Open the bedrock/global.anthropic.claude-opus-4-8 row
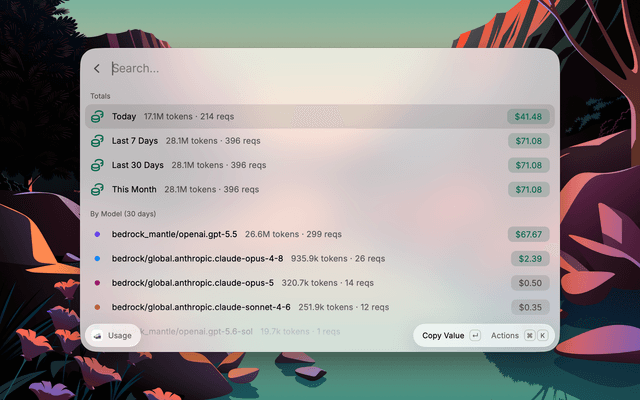The image size is (640, 400). (320, 258)
